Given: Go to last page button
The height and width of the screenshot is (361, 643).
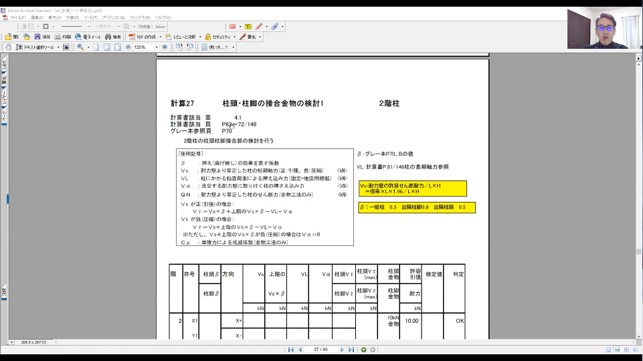Looking at the screenshot, I should point(351,350).
